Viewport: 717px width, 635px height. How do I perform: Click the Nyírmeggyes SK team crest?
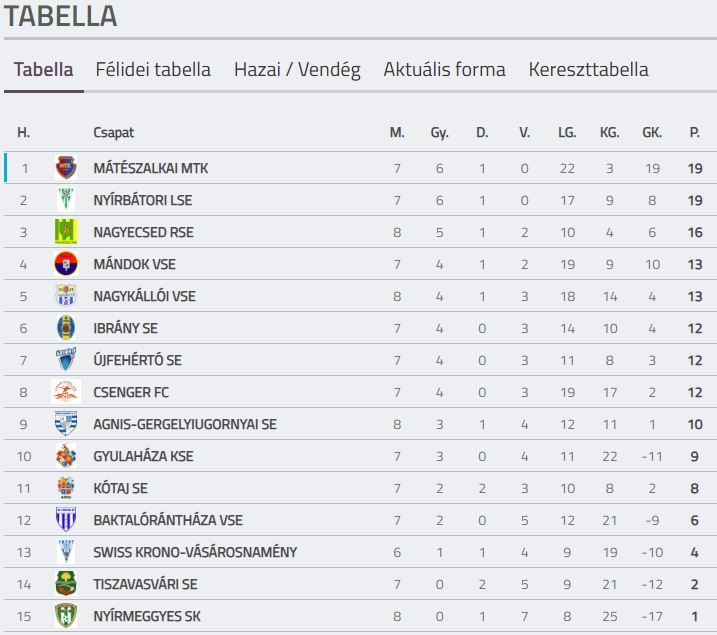(x=66, y=616)
